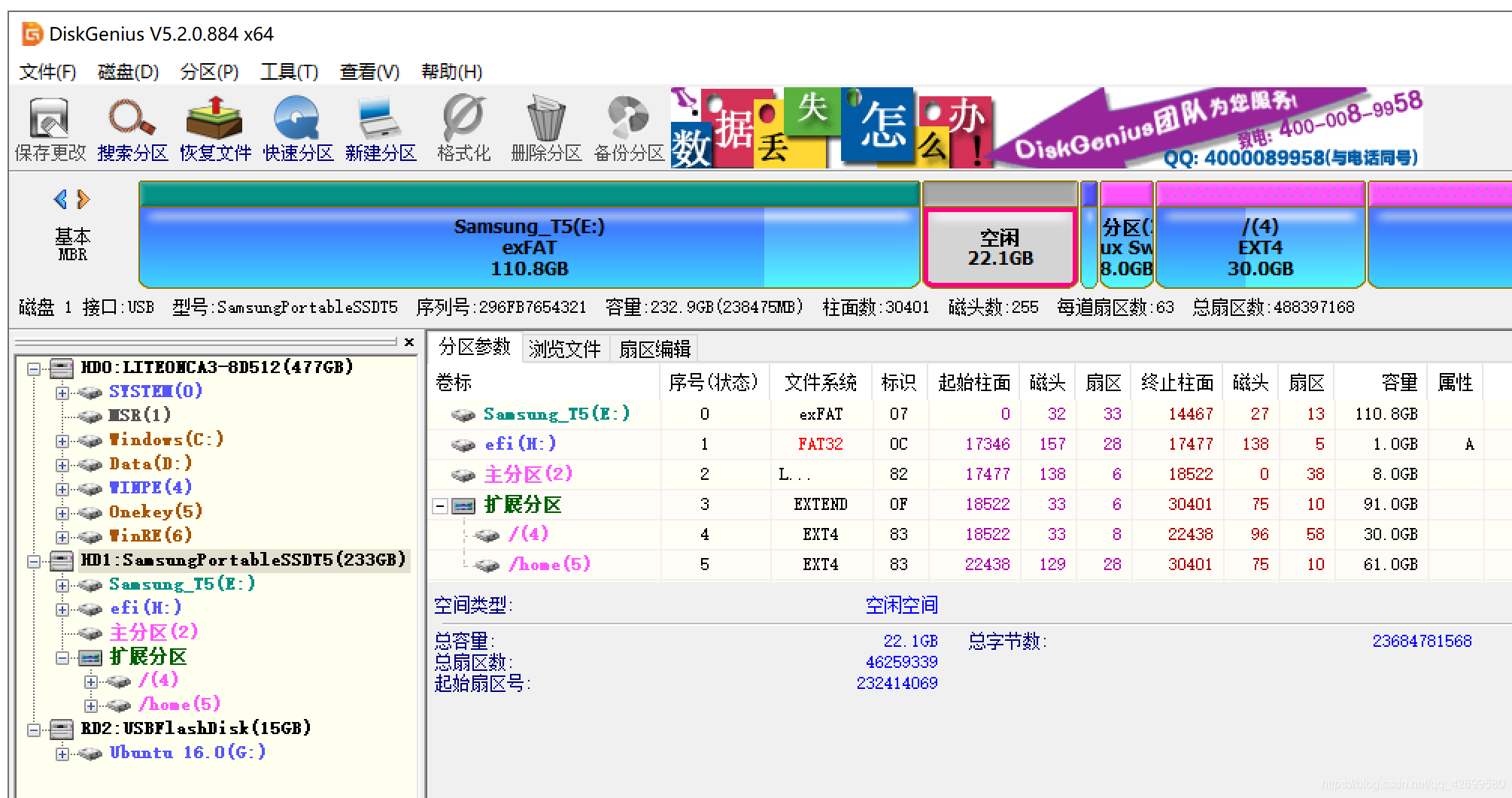
Task: Open the Help (帮助) menu
Action: pyautogui.click(x=451, y=72)
